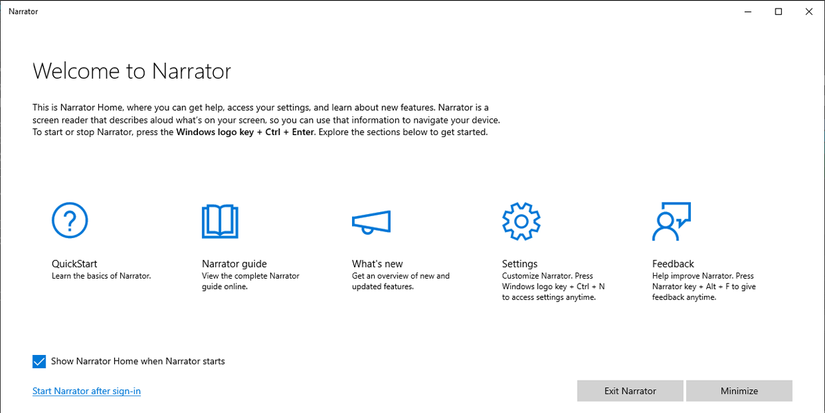Open the Start Narrator after sign-in link
825x413 pixels.
(86, 391)
